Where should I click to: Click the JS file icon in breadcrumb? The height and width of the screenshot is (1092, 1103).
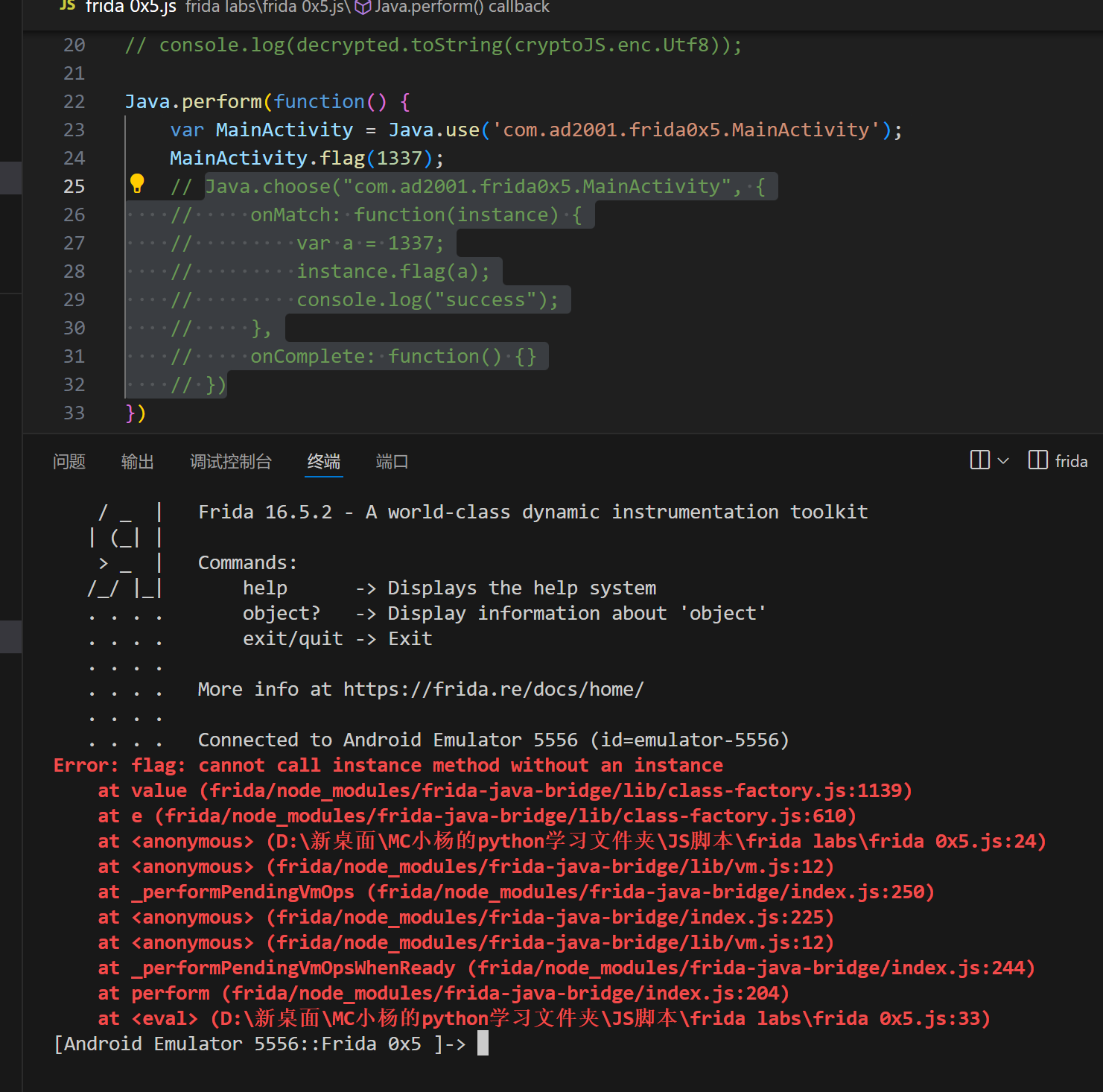point(68,6)
